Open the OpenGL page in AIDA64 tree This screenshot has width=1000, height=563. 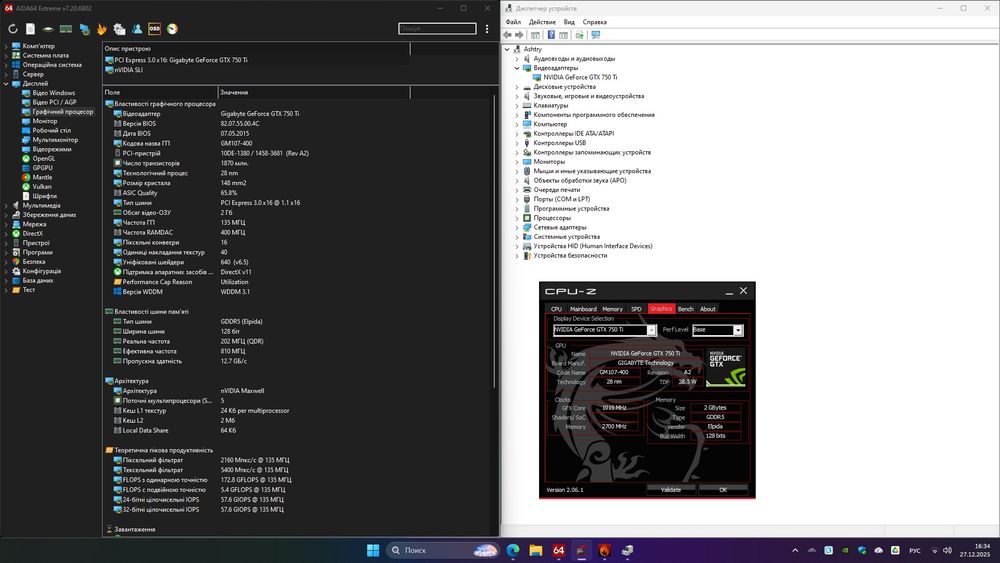point(43,159)
